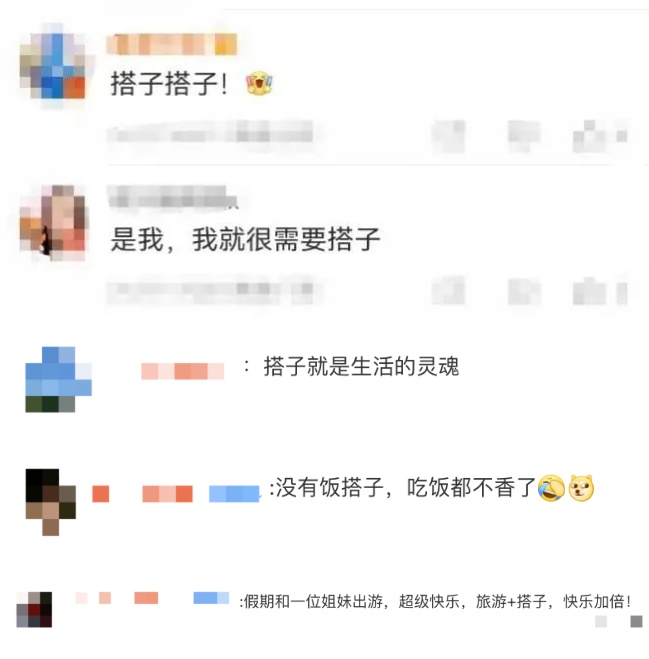Open the woman's avatar beside "是我,我就很需要搭子"

click(53, 221)
